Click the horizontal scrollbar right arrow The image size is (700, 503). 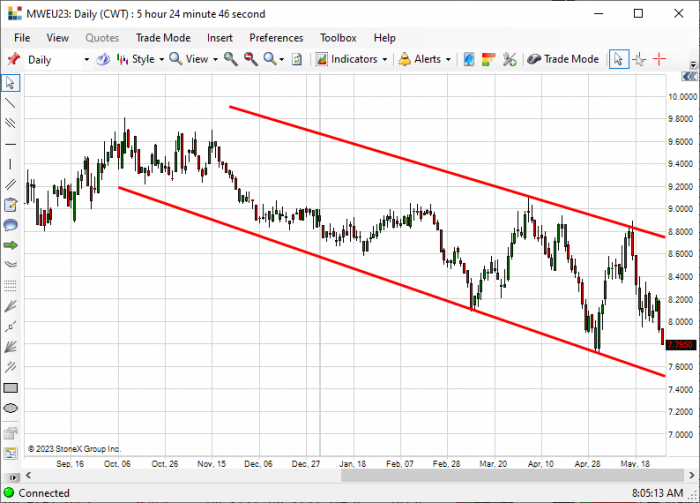click(692, 475)
